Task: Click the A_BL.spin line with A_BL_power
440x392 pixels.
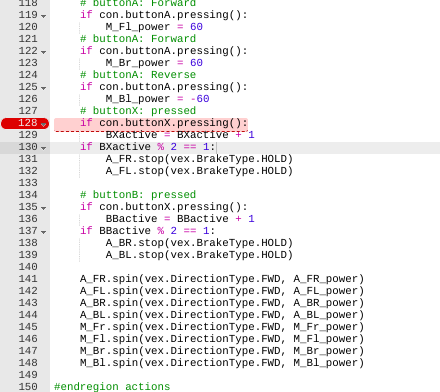Action: tap(222, 315)
